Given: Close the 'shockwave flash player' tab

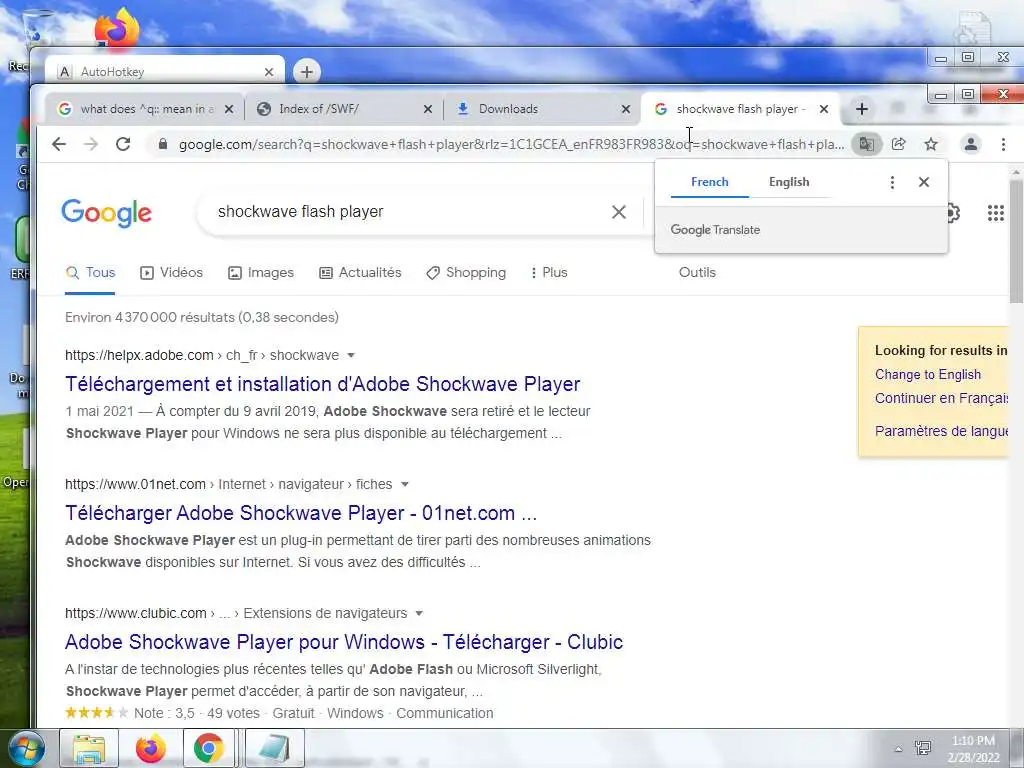Looking at the screenshot, I should [824, 109].
